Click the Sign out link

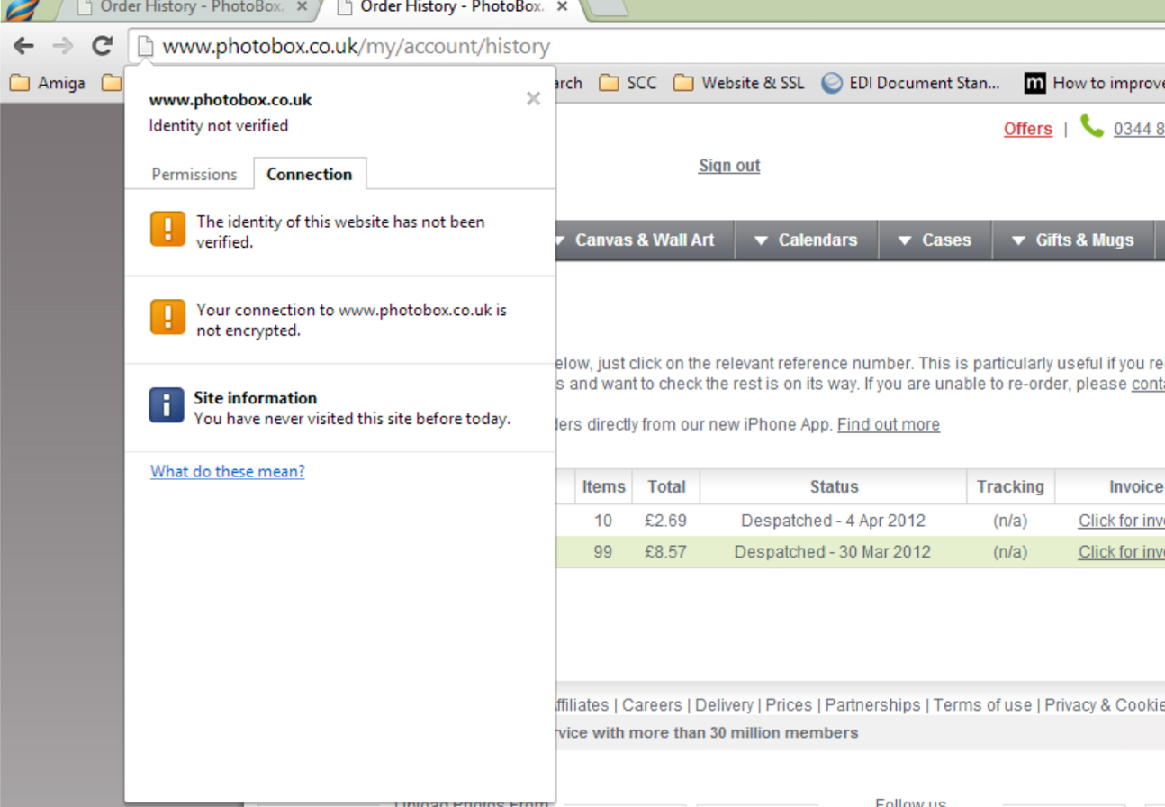pos(729,166)
